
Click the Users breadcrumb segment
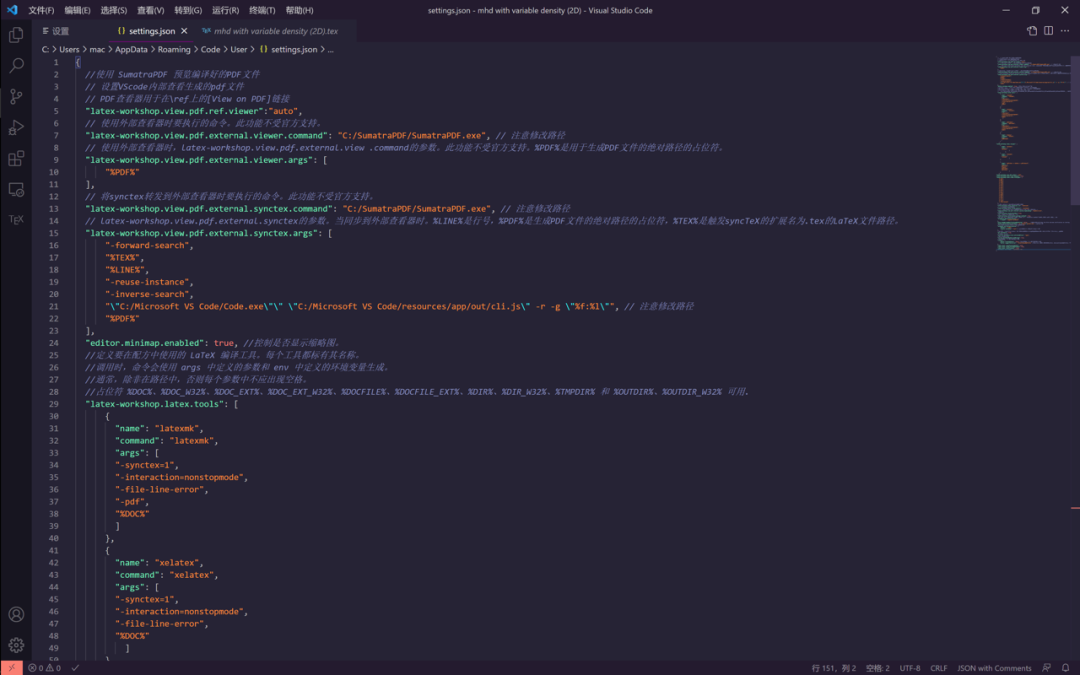tap(69, 50)
